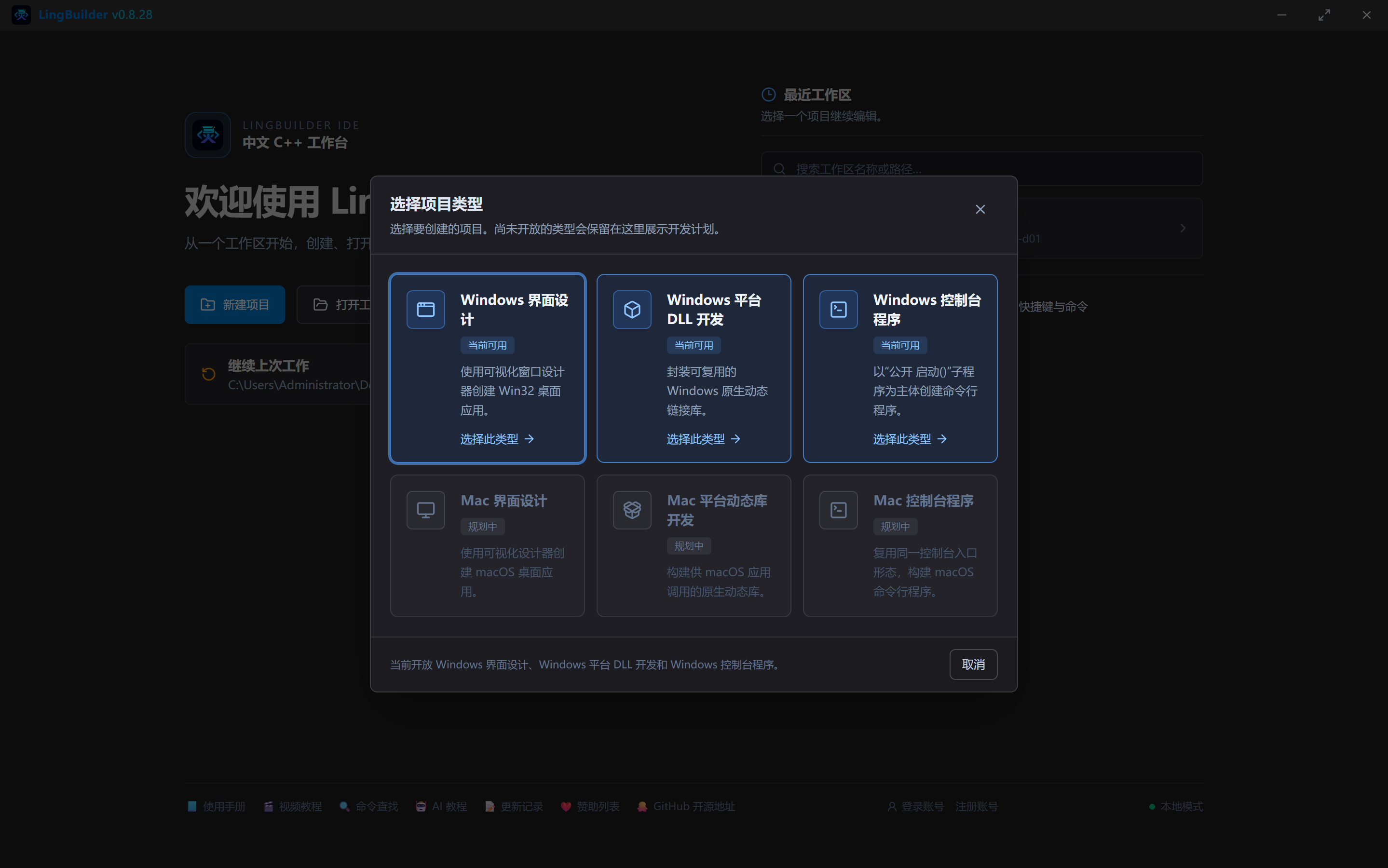Open 更新记录 in the footer
This screenshot has width=1388, height=868.
[514, 806]
